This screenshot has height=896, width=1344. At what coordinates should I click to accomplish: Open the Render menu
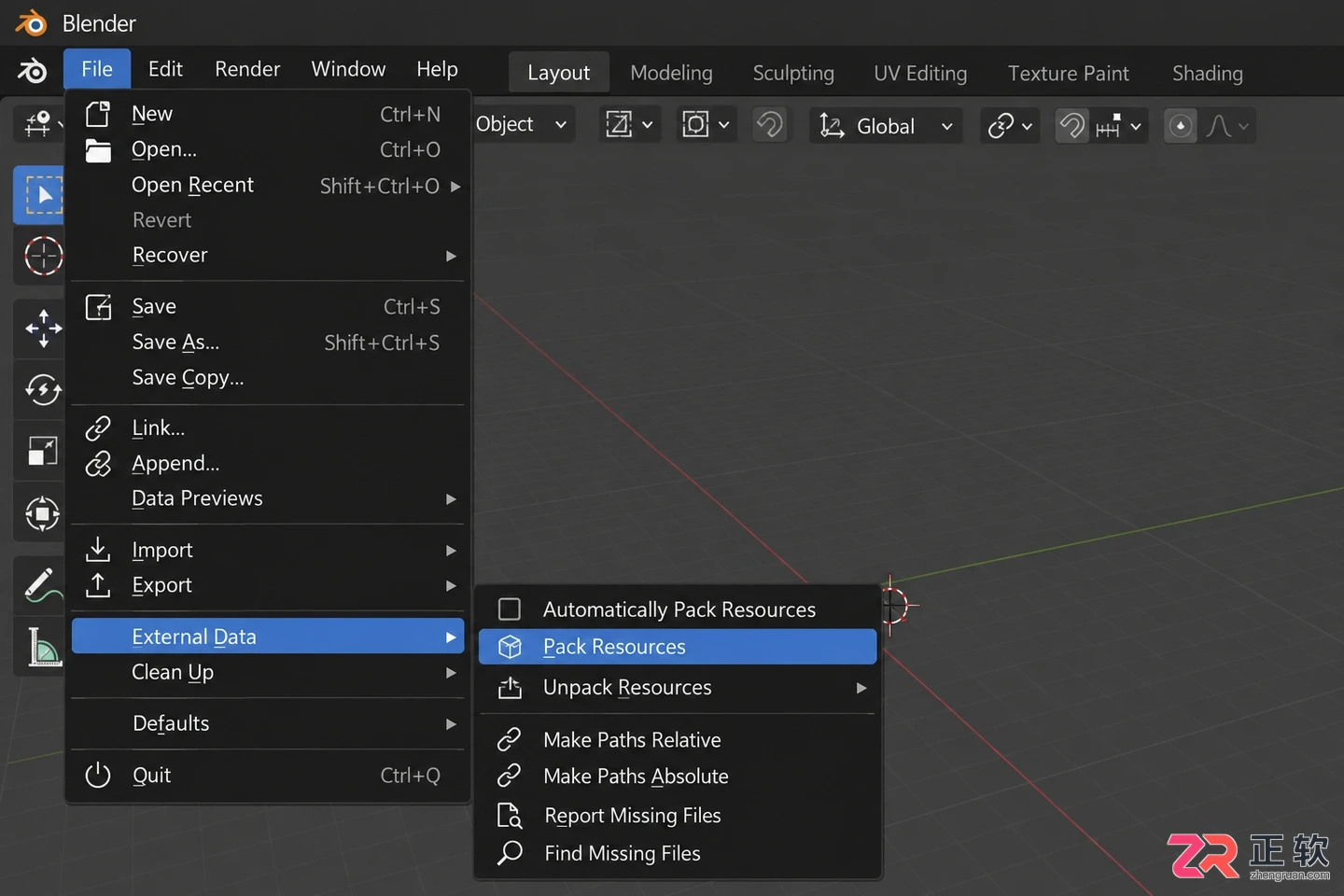247,69
